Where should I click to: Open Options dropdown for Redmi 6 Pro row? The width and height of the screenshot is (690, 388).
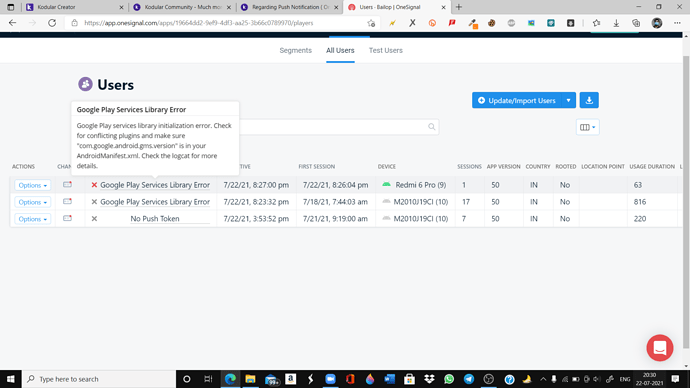click(x=33, y=185)
